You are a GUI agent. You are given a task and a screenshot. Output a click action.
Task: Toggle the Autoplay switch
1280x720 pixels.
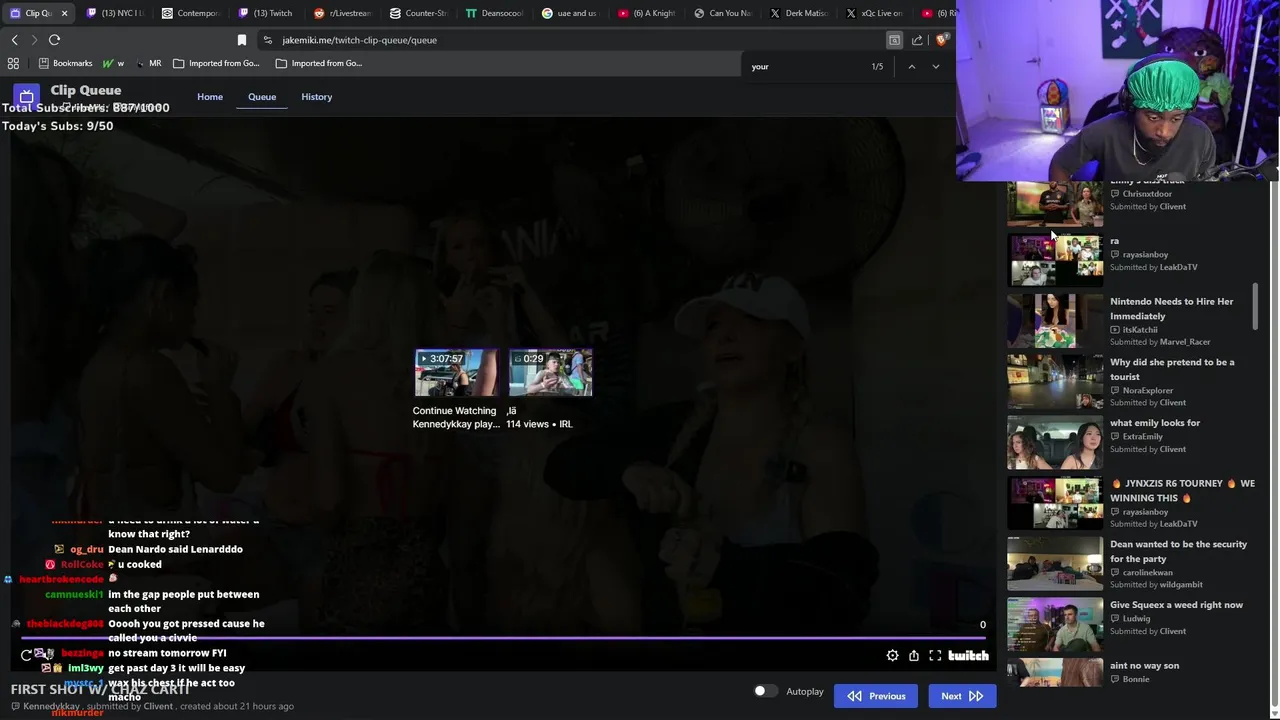click(x=765, y=691)
